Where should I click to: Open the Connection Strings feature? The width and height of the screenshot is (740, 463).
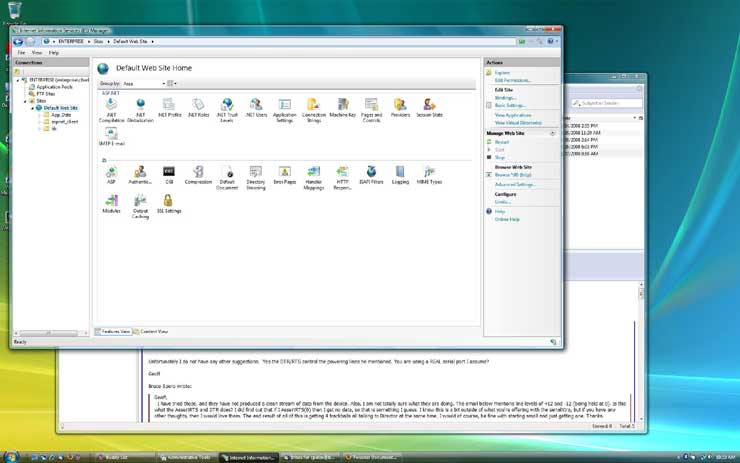[x=313, y=109]
